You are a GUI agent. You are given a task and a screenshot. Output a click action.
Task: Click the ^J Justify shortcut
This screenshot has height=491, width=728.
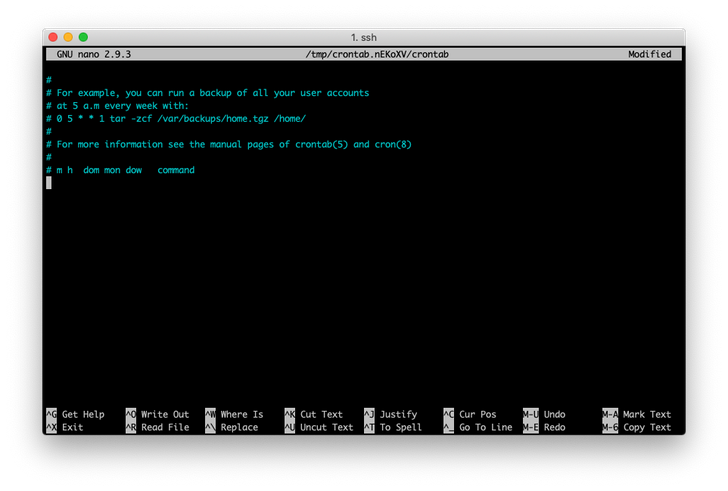coord(390,414)
